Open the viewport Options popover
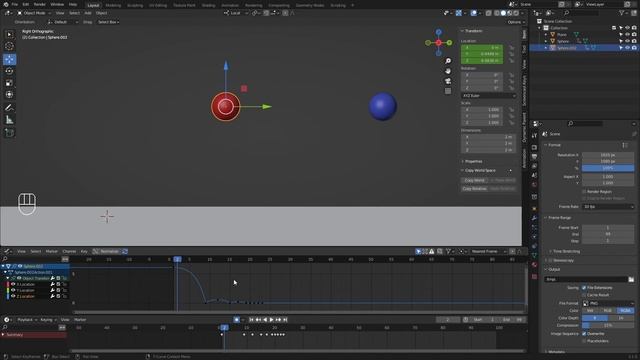 (515, 22)
